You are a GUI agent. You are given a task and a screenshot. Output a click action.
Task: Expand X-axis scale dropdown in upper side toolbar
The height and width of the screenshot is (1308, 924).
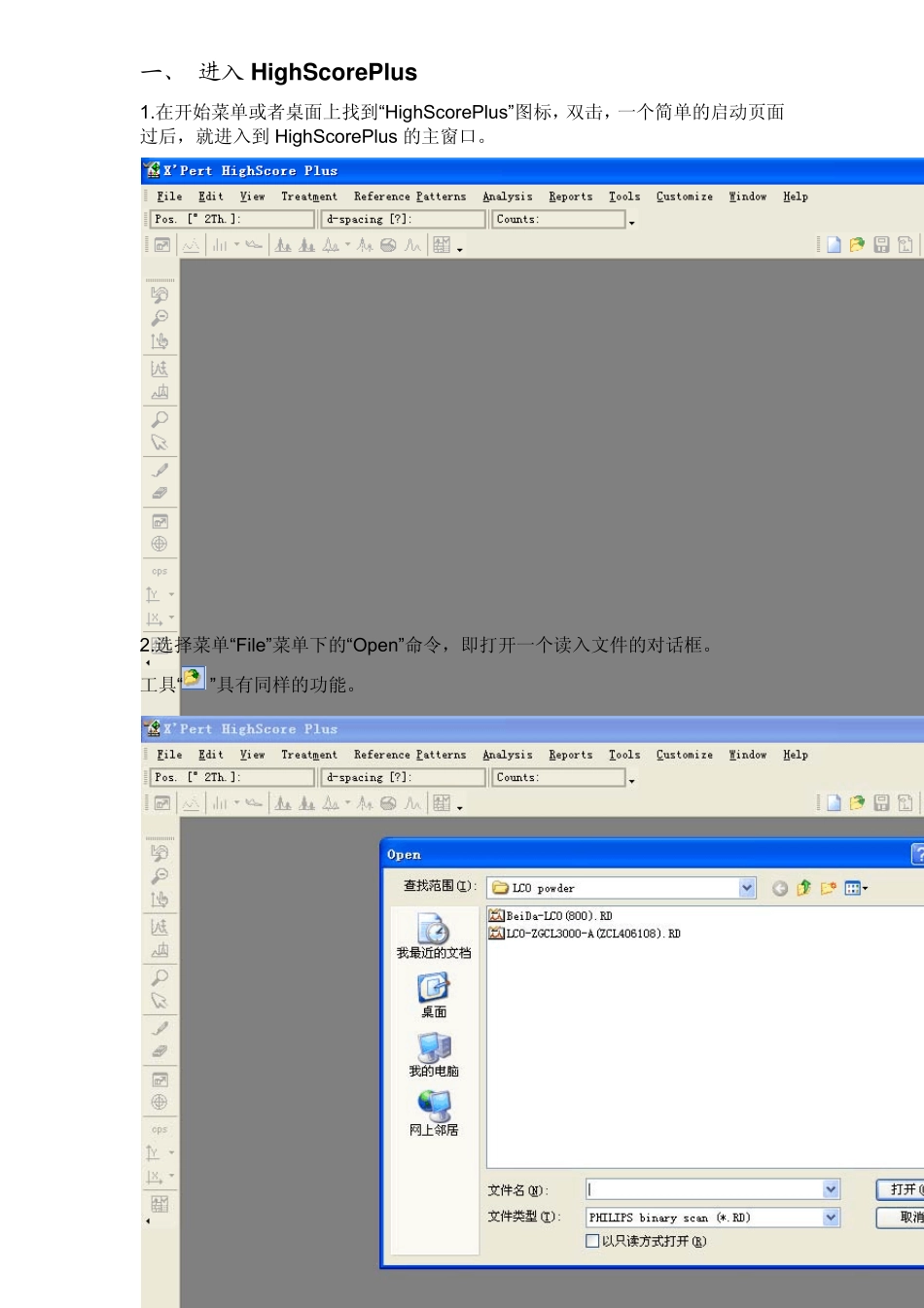pos(172,618)
